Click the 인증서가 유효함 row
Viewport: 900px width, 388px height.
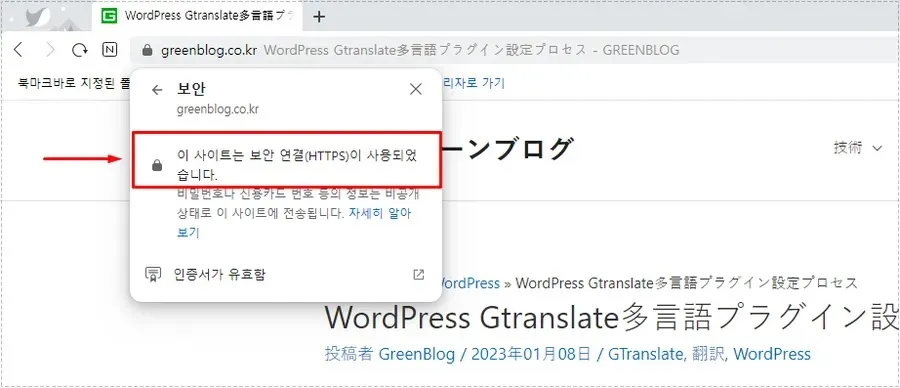285,274
